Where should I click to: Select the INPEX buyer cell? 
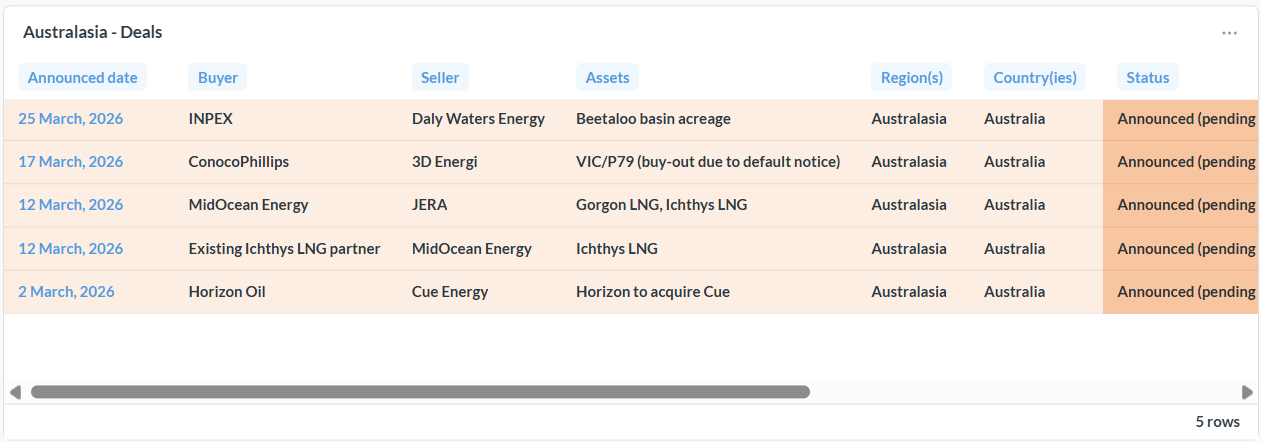click(210, 119)
